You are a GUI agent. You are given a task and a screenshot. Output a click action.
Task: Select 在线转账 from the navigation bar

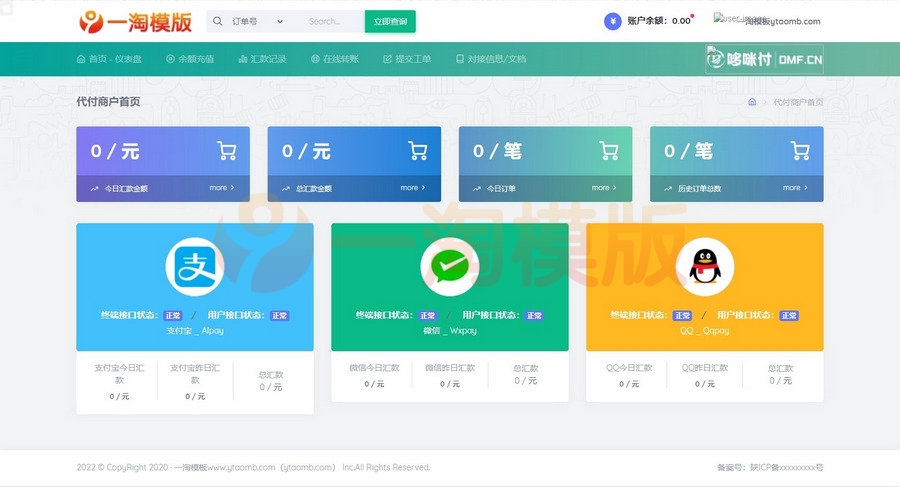click(x=335, y=59)
